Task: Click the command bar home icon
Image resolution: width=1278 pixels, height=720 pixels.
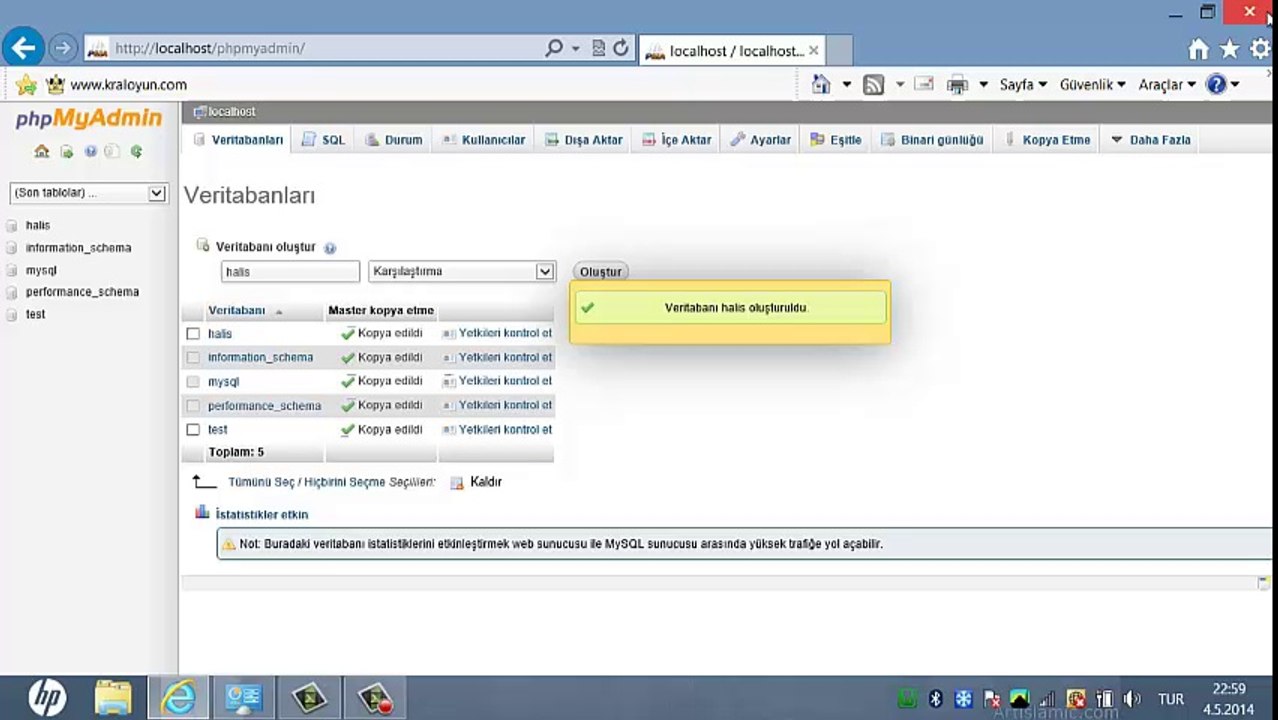Action: (x=821, y=85)
